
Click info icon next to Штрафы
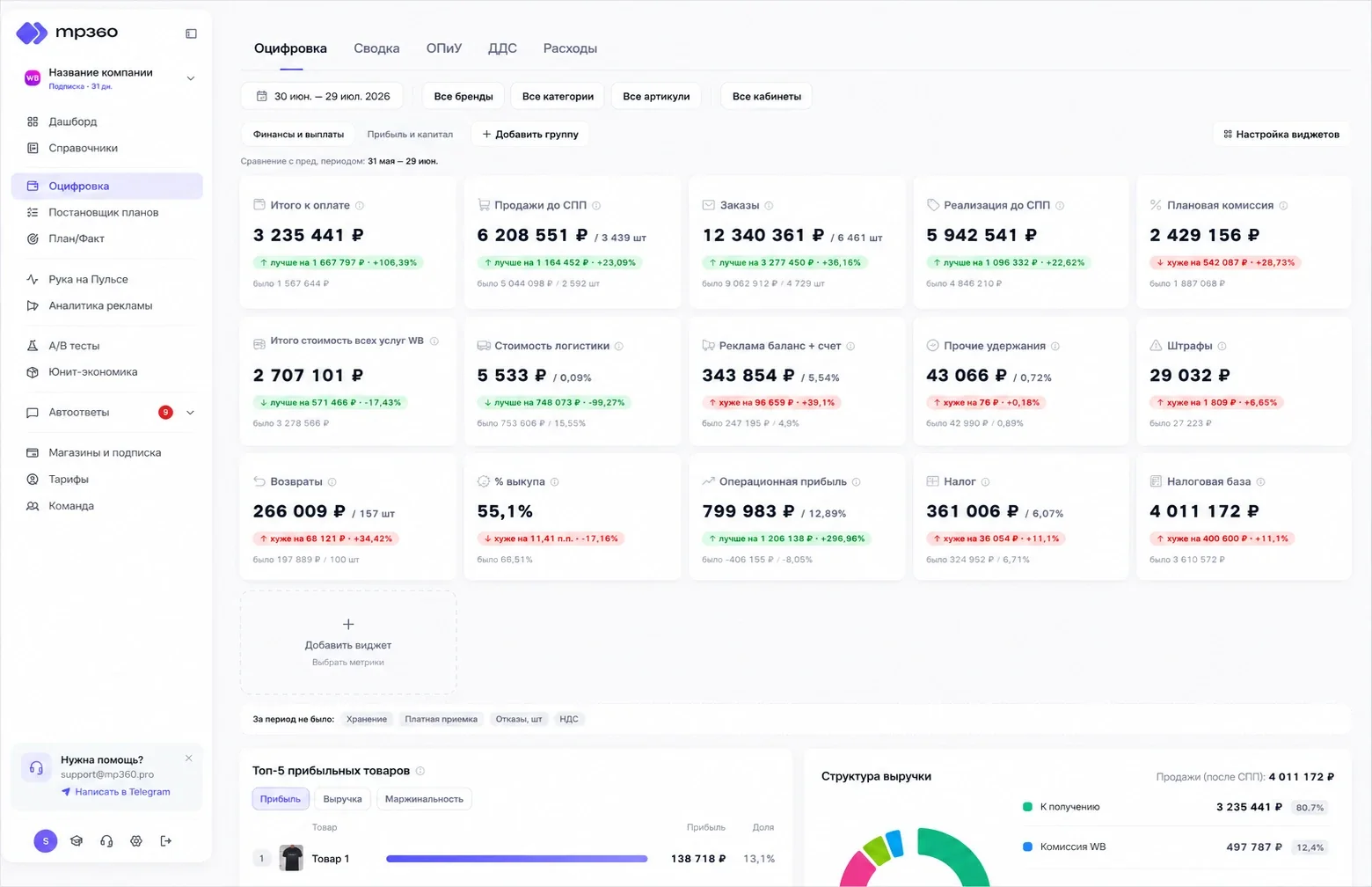(x=1222, y=347)
